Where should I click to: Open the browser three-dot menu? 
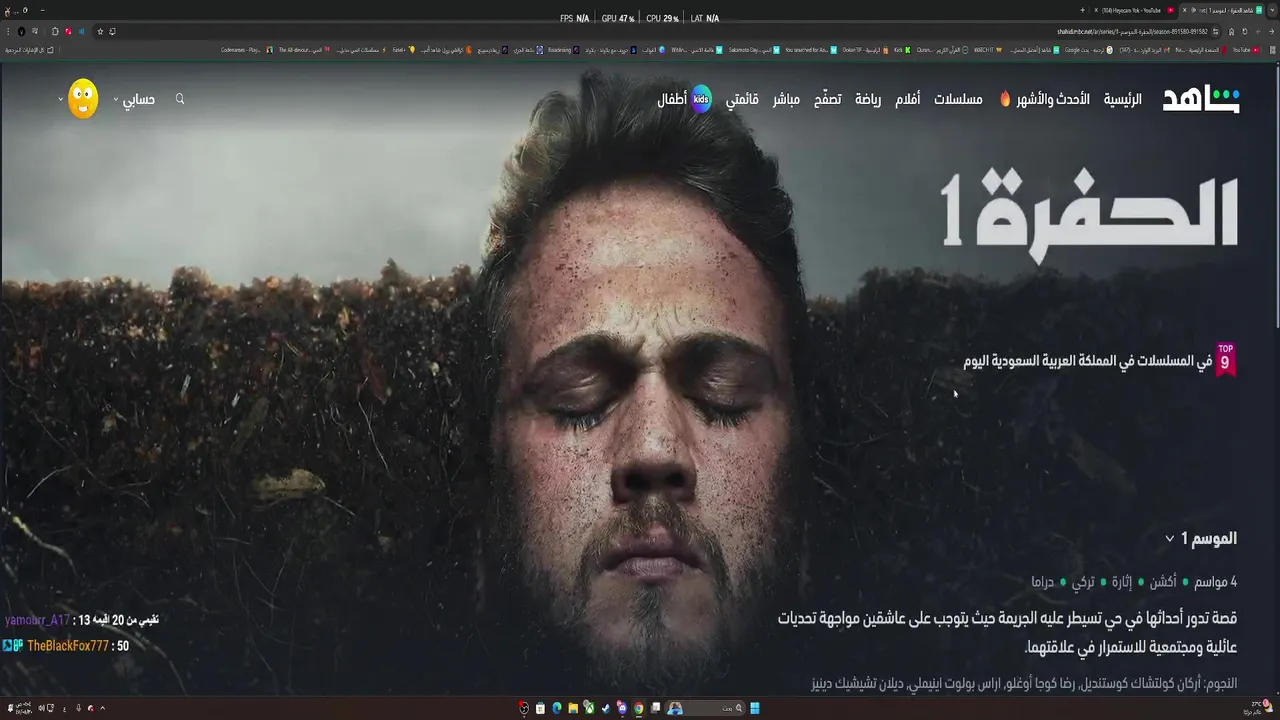tap(8, 31)
